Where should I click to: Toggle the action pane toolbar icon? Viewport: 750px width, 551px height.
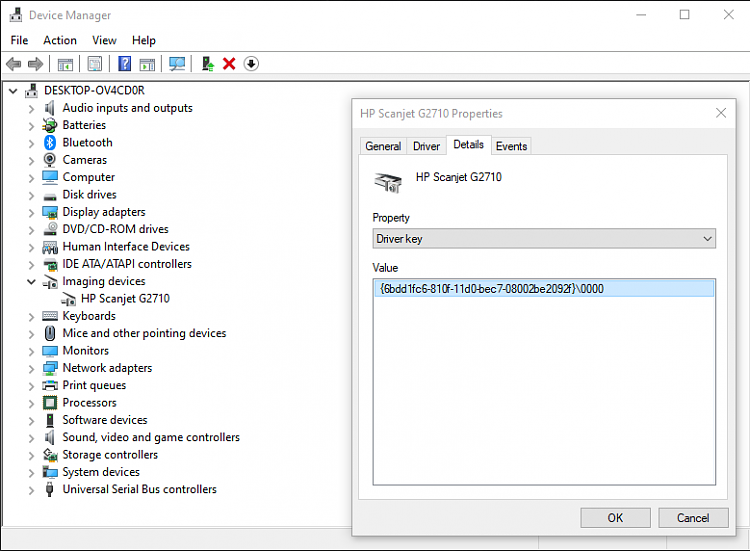click(147, 64)
